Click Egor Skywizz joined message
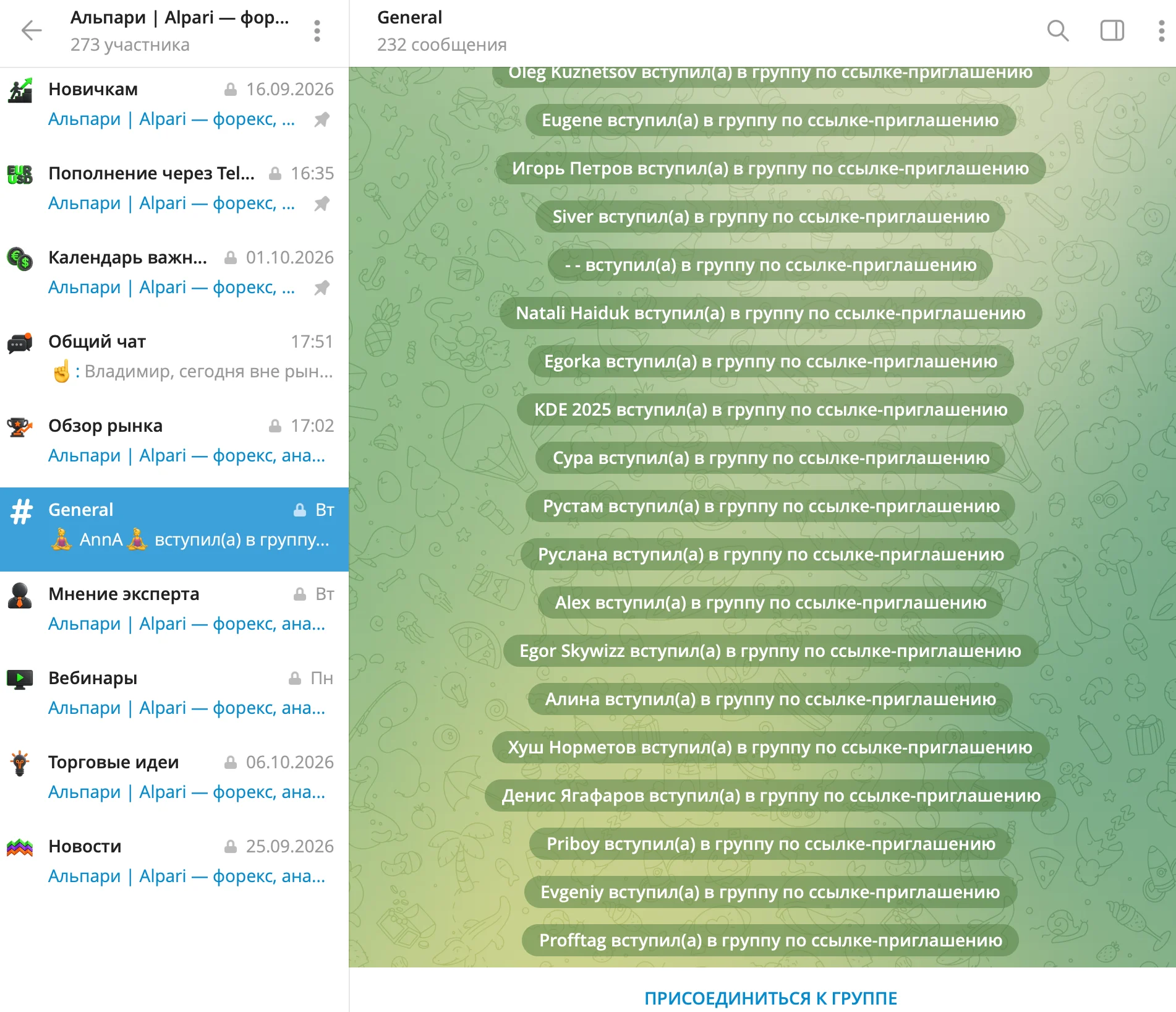The image size is (1176, 1012). coord(770,651)
